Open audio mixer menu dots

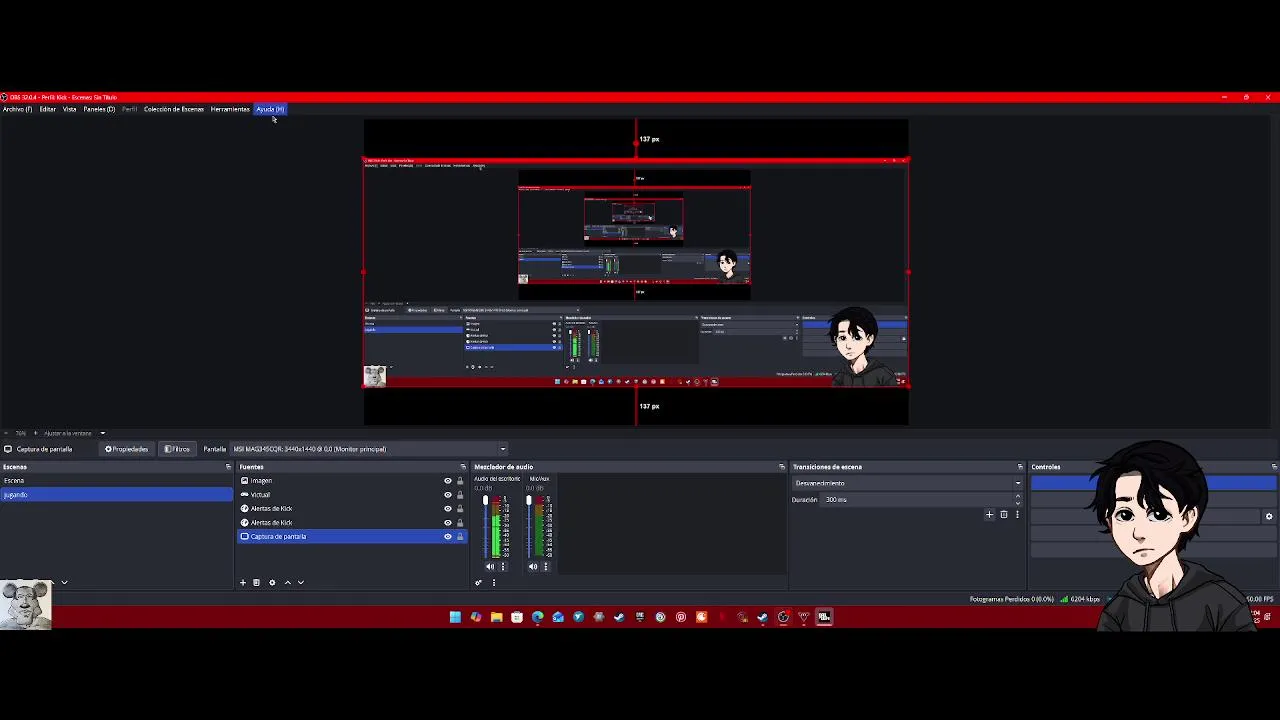pos(493,582)
